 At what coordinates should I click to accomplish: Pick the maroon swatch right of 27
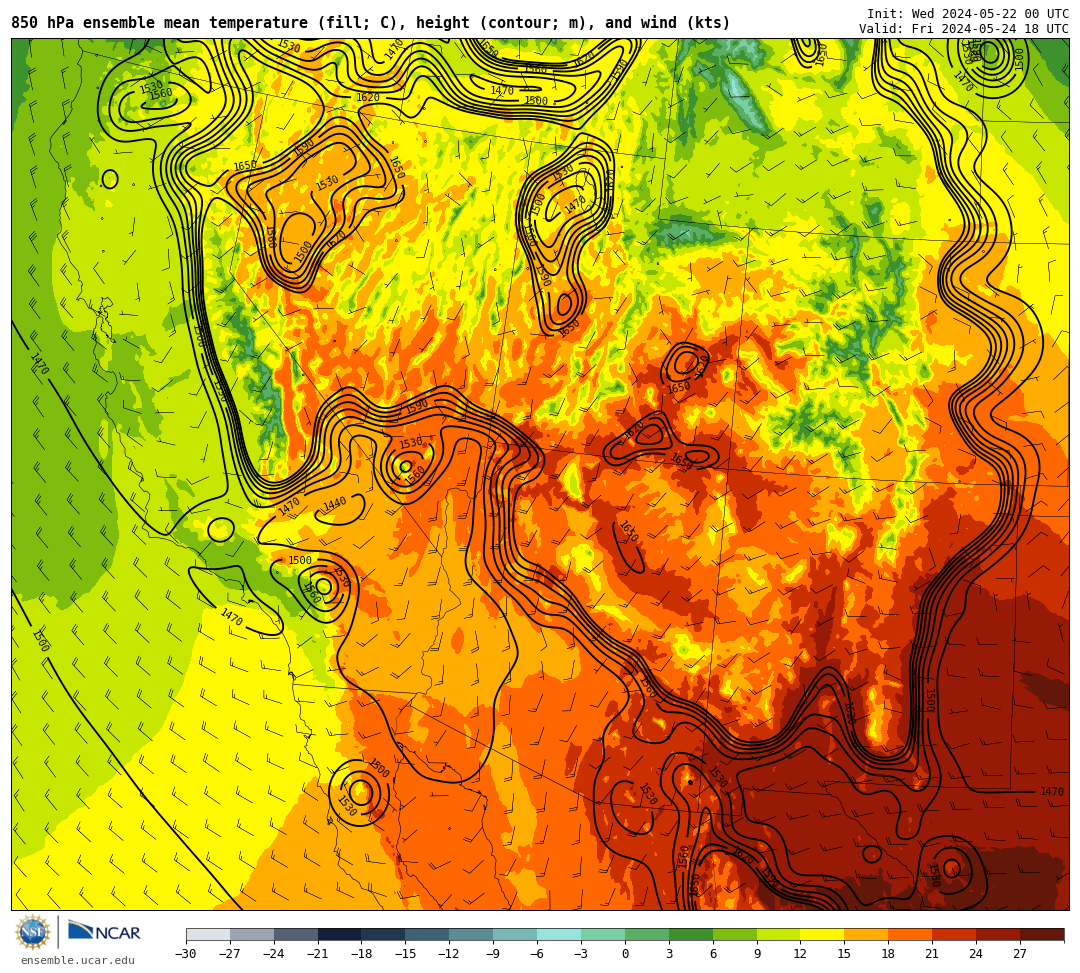pyautogui.click(x=1042, y=934)
